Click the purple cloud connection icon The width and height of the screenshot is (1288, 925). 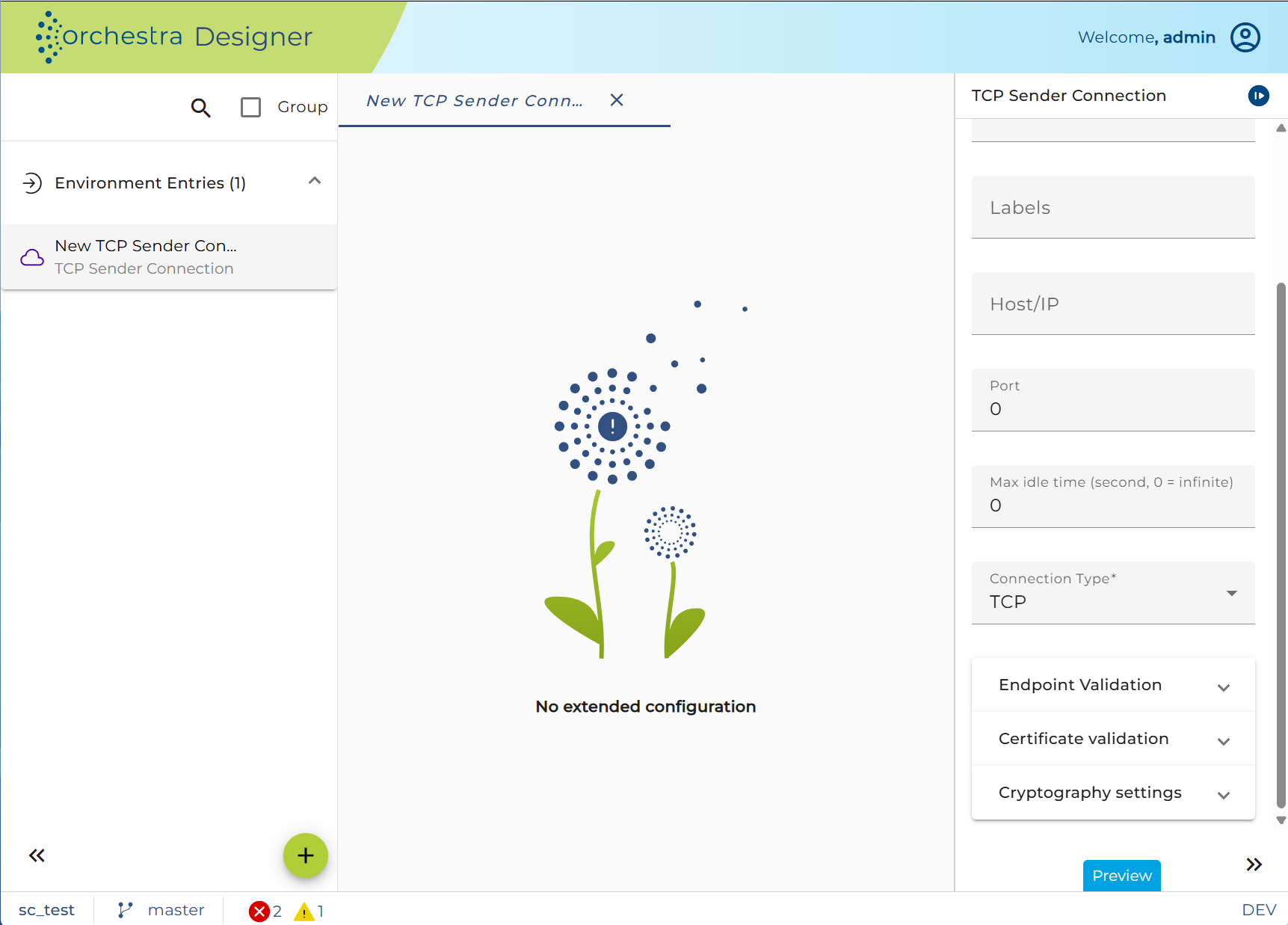click(x=32, y=257)
